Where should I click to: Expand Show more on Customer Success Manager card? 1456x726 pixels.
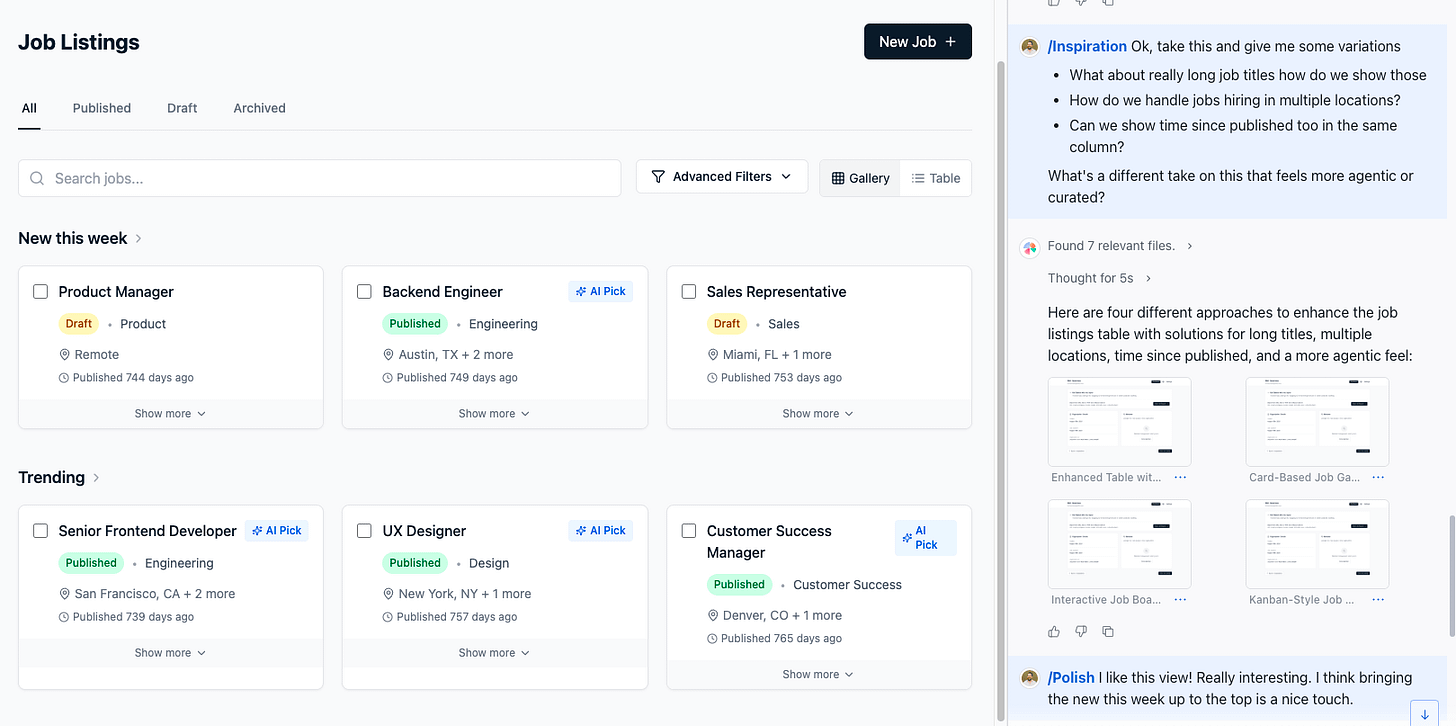[x=818, y=674]
